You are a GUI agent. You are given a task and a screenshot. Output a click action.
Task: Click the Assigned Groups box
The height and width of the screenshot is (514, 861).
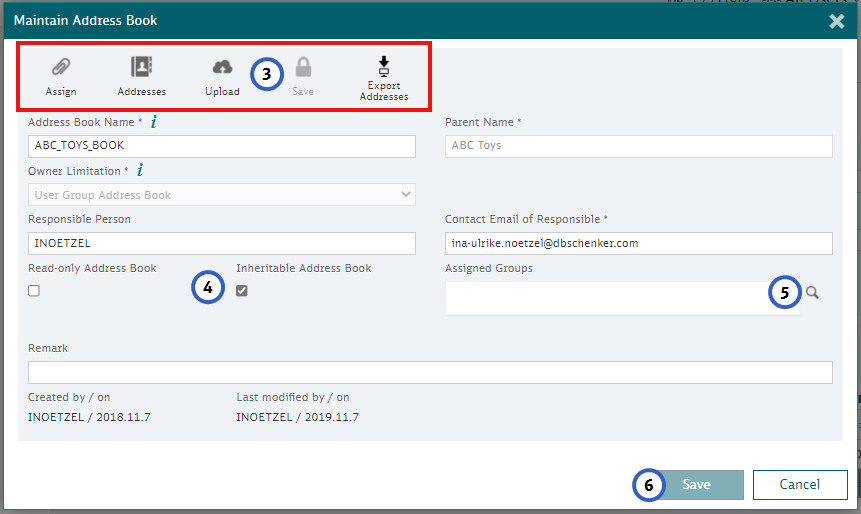[623, 298]
